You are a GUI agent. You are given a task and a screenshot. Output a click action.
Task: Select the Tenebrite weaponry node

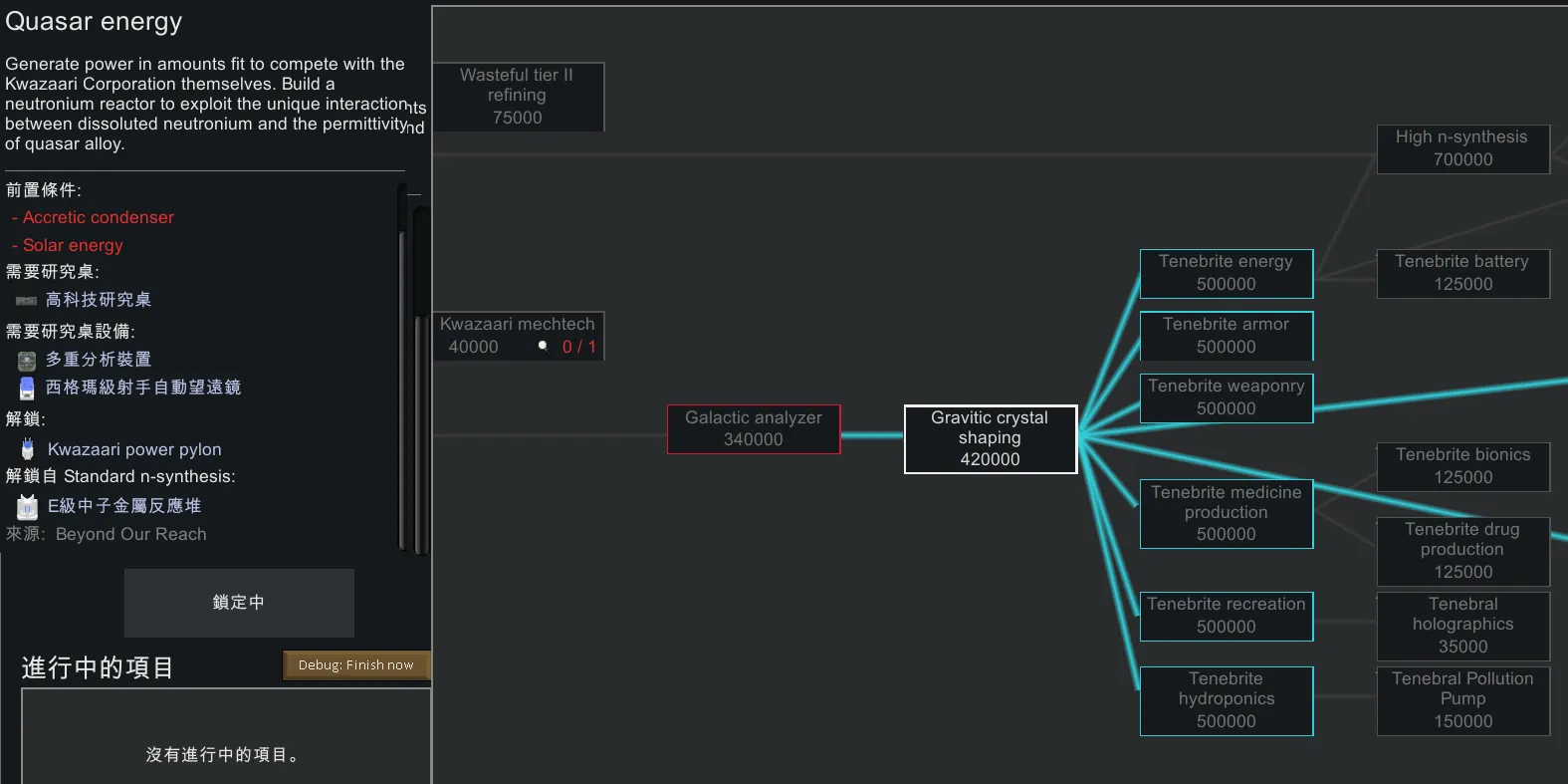[1226, 397]
